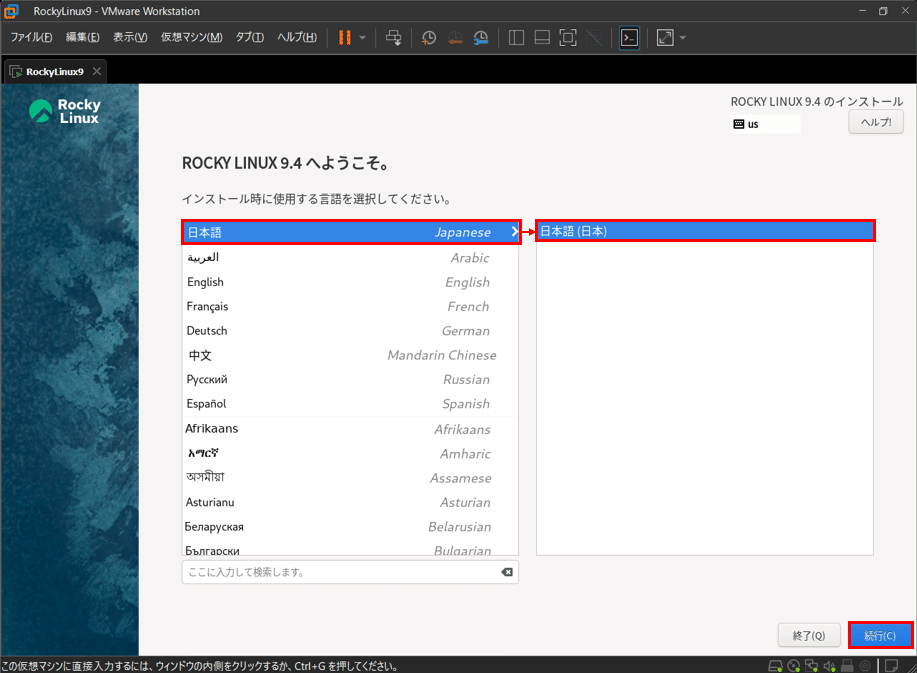The image size is (917, 673).
Task: Select English in the language list
Action: (x=350, y=282)
